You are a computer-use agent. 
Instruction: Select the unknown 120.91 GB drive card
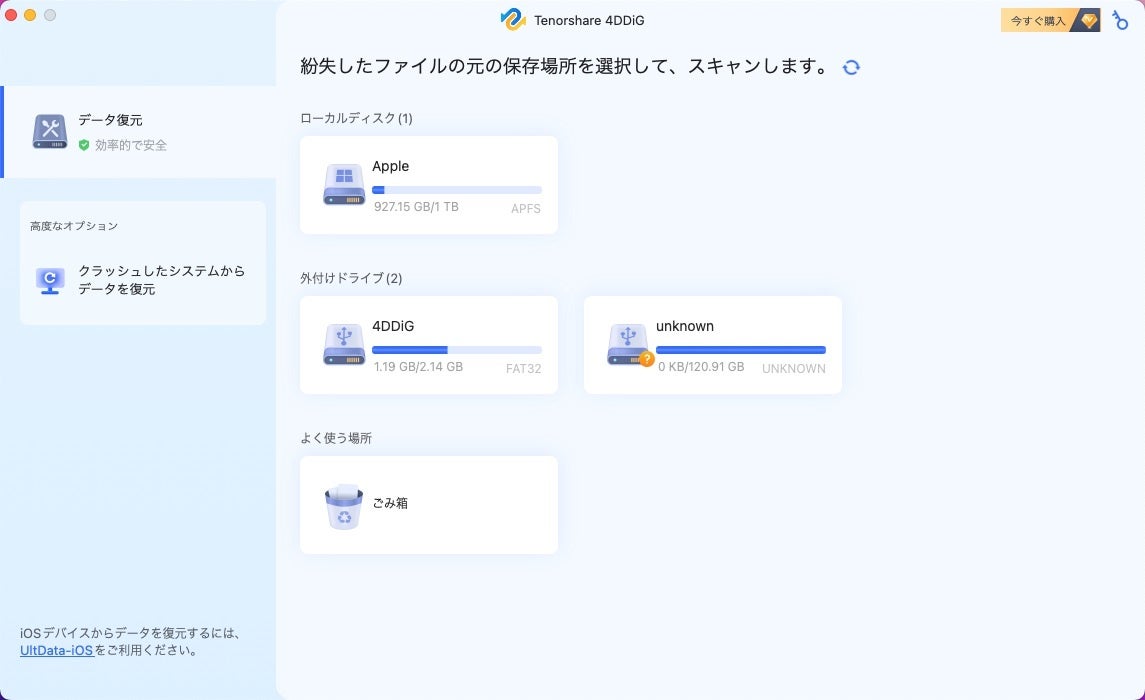[712, 344]
